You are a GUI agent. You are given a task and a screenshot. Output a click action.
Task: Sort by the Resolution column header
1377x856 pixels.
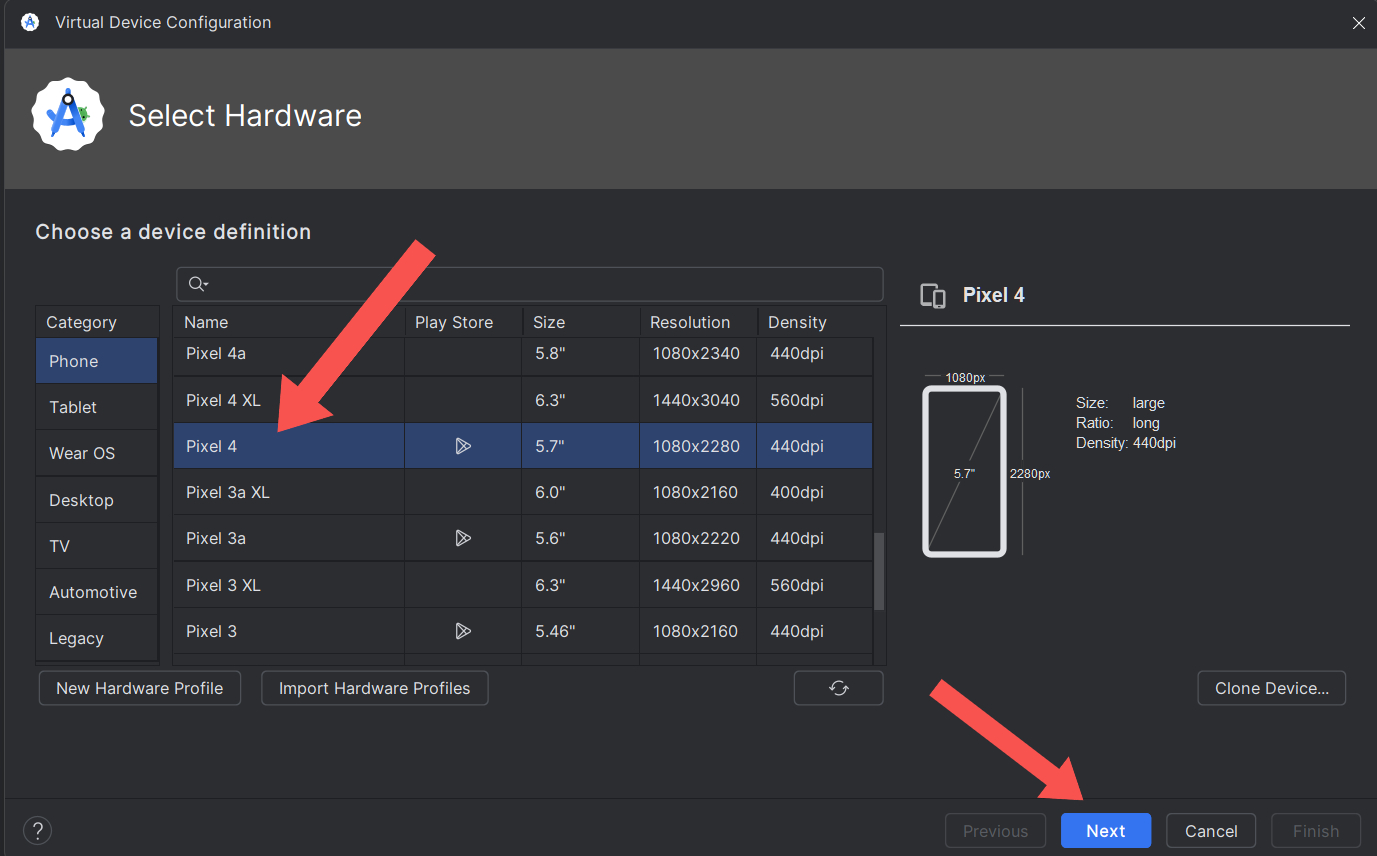699,322
